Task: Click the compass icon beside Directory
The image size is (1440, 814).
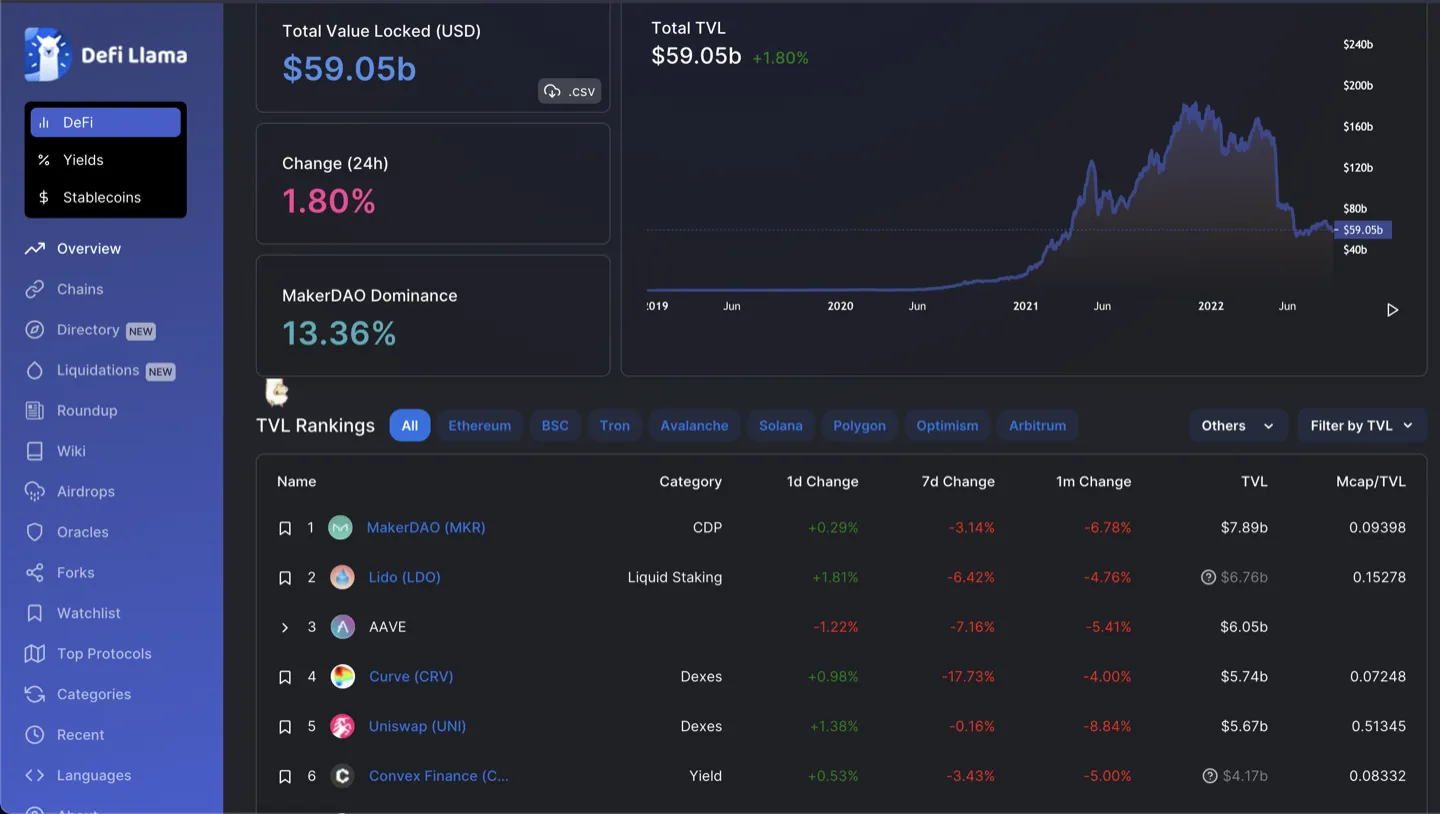Action: point(35,330)
